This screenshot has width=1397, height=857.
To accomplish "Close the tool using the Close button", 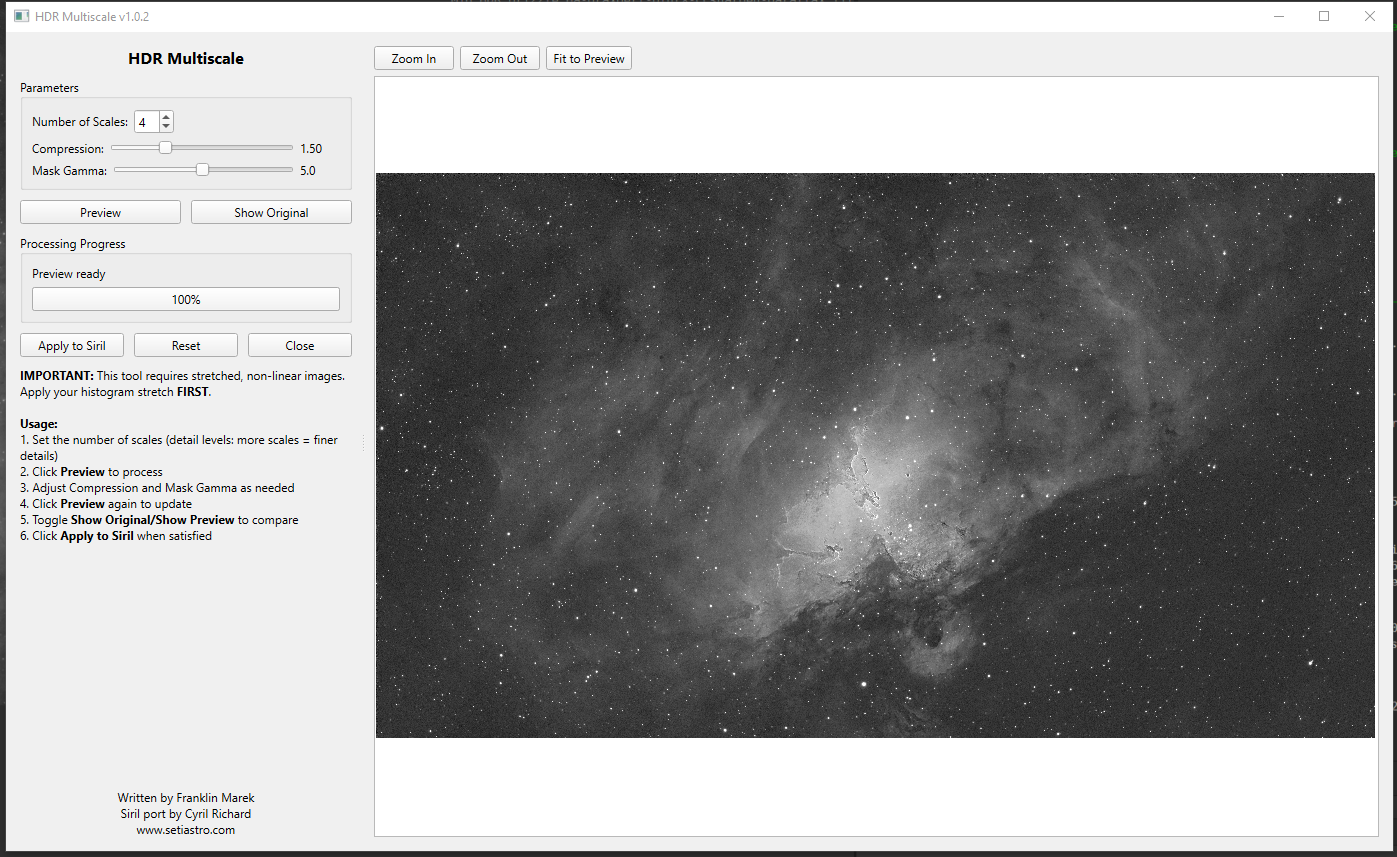I will pos(300,345).
